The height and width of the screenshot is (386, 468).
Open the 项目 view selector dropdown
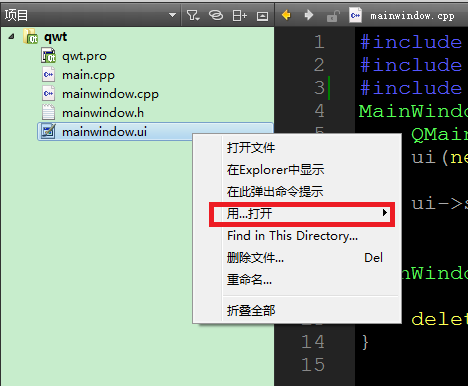90,15
